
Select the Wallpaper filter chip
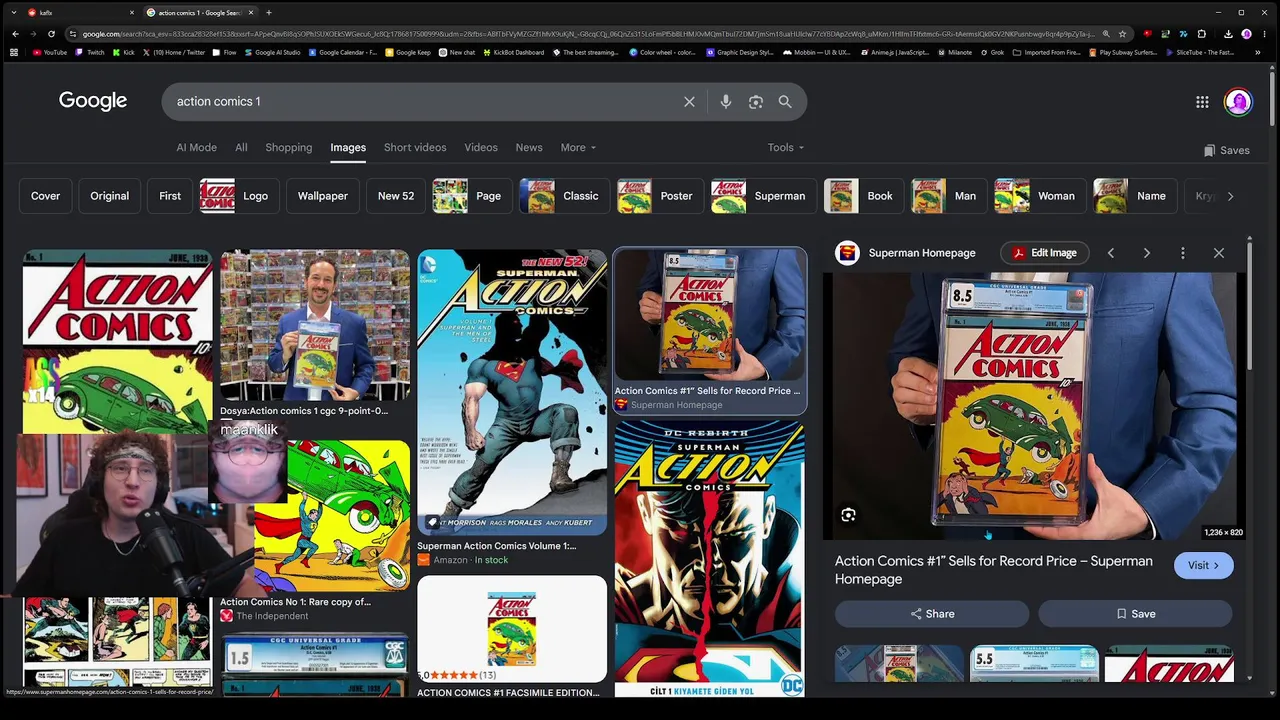click(x=322, y=196)
